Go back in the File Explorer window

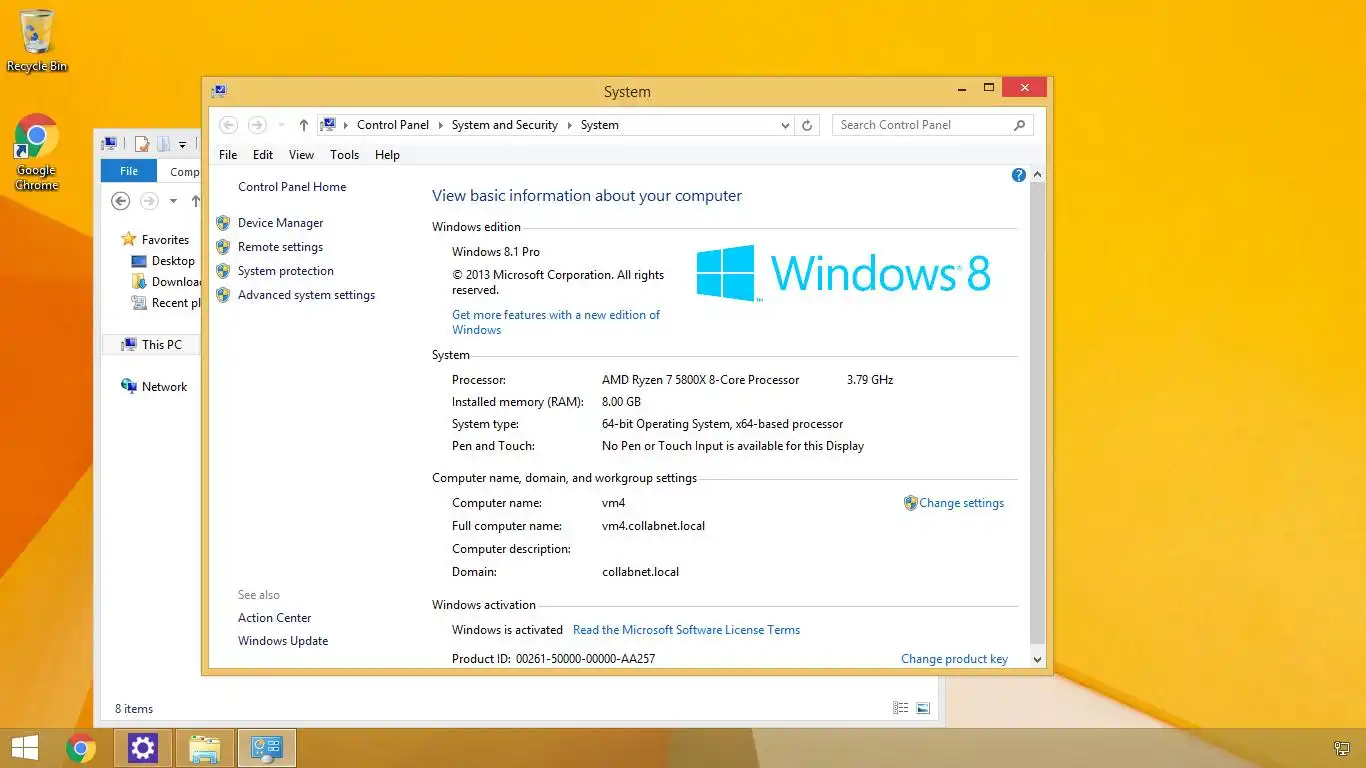[121, 201]
